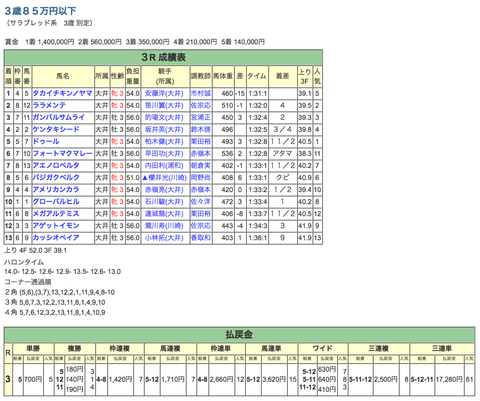Open horse link バジガクベルク
Screen dimensions: 480x401
pyautogui.click(x=56, y=178)
